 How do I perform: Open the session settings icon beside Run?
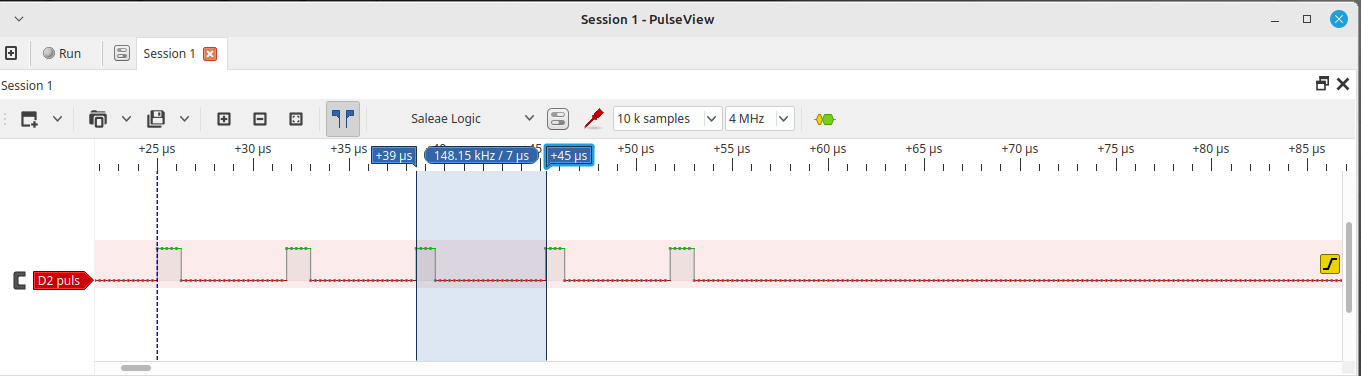tap(121, 53)
